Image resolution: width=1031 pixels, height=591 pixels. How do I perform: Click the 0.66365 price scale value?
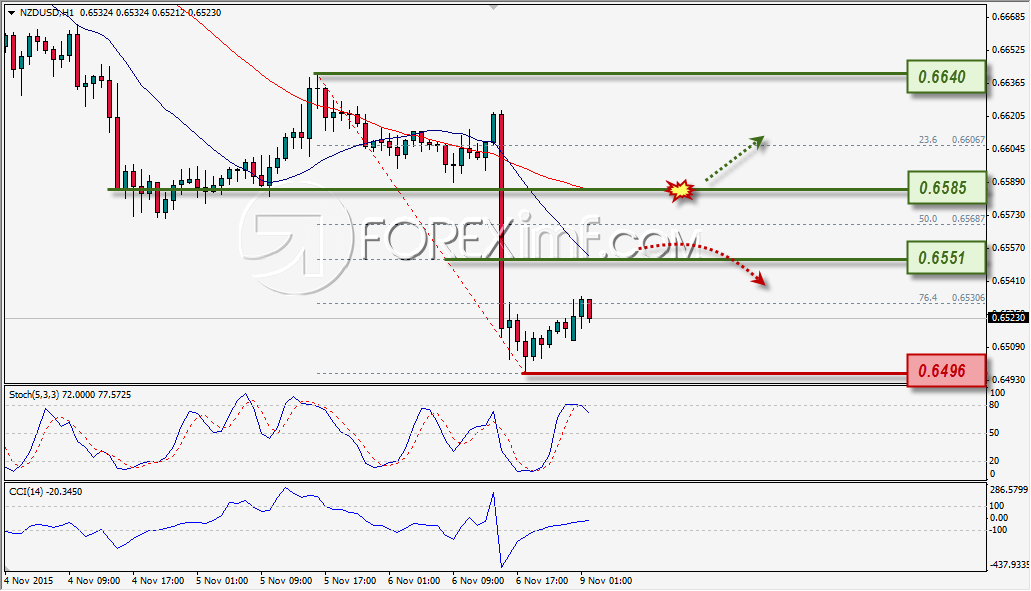pos(1008,83)
